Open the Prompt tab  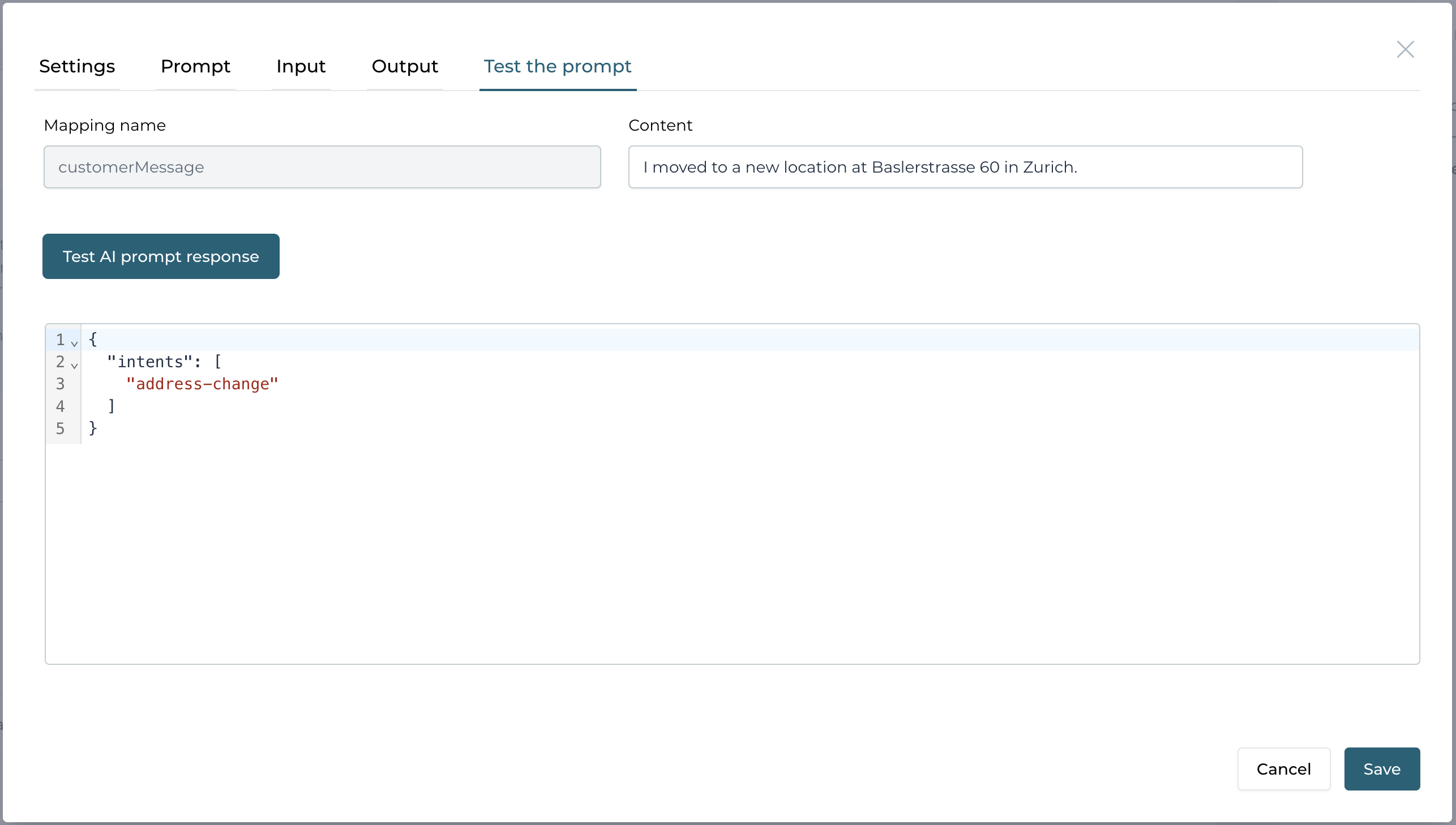[195, 66]
